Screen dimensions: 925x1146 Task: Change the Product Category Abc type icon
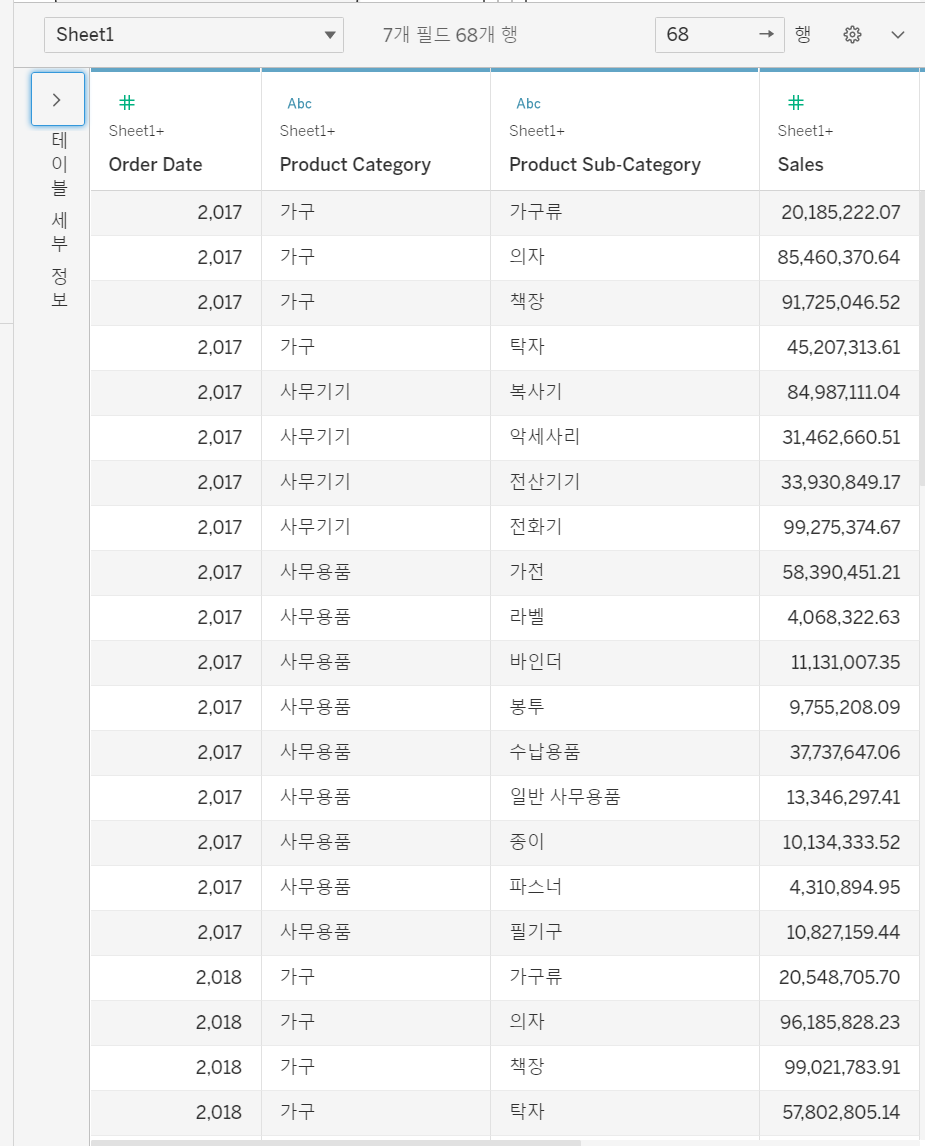point(300,104)
